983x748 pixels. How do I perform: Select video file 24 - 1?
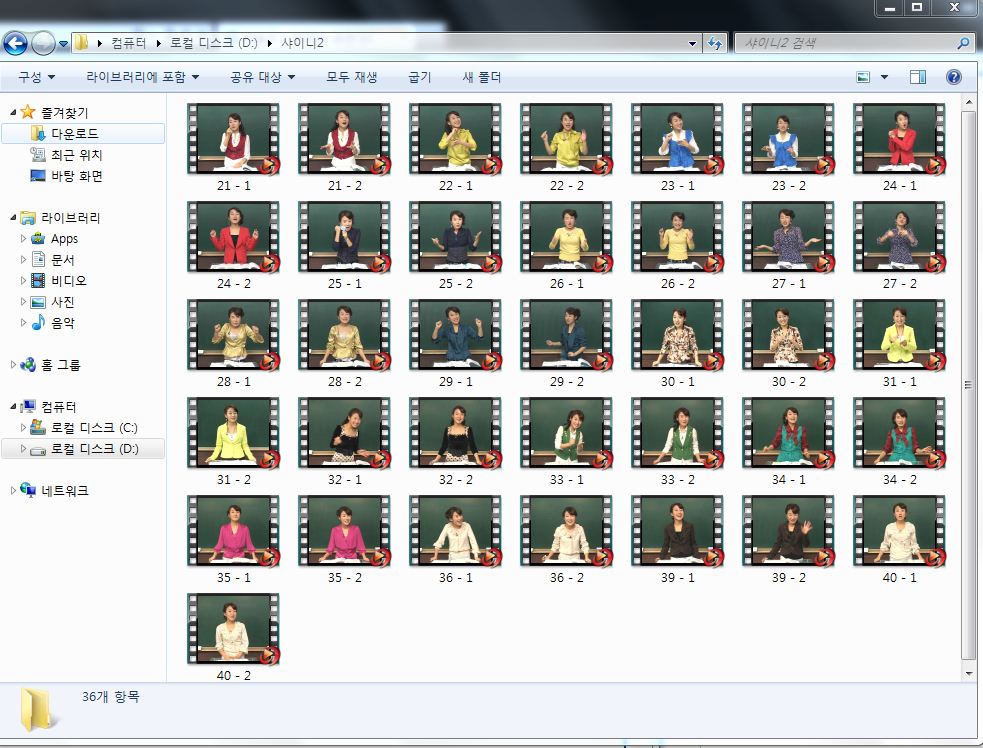tap(899, 147)
